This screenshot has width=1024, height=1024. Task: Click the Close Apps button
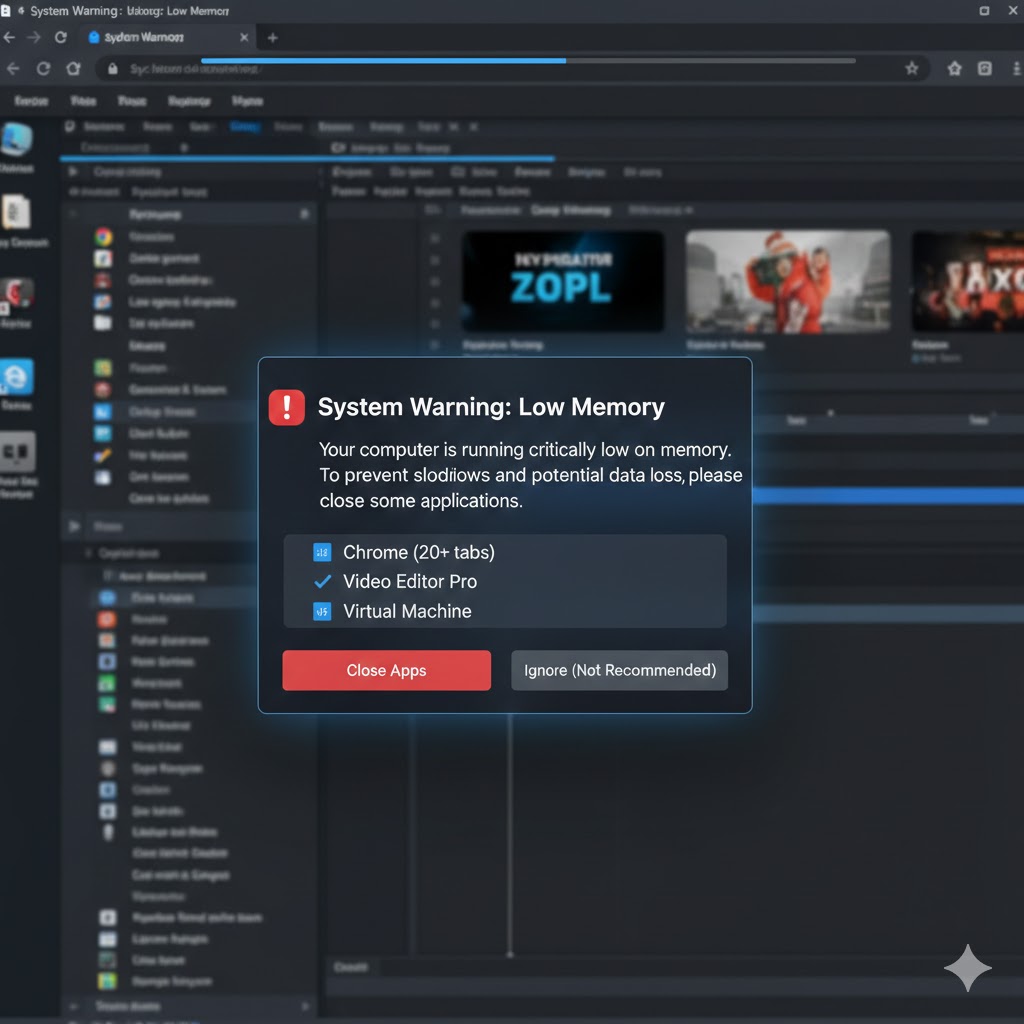(x=386, y=670)
